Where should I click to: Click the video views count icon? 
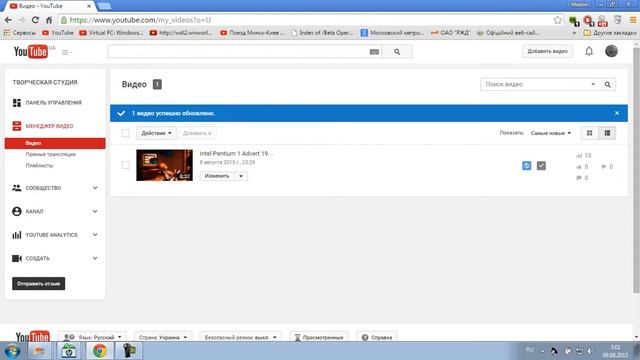coord(579,156)
